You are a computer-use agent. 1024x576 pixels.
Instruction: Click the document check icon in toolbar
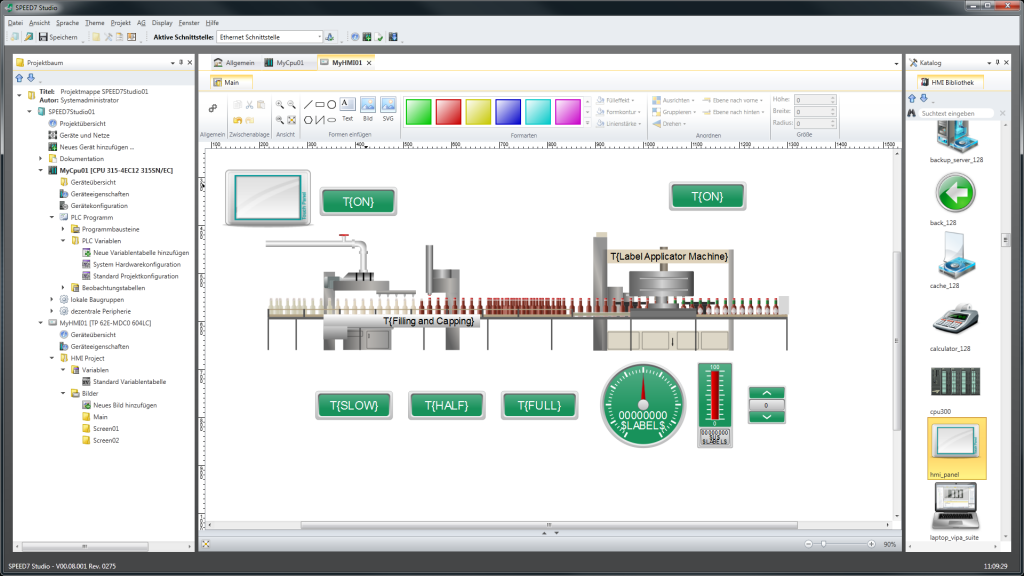[379, 37]
